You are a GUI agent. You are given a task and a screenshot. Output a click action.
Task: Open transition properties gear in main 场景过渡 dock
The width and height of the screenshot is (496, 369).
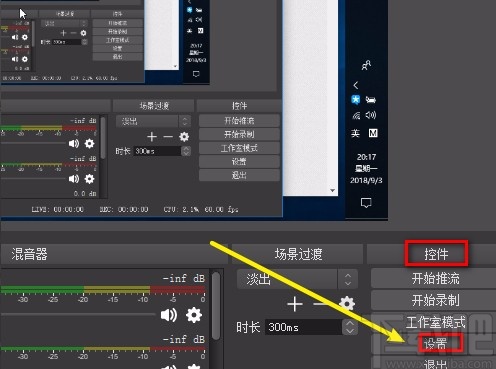tap(347, 303)
